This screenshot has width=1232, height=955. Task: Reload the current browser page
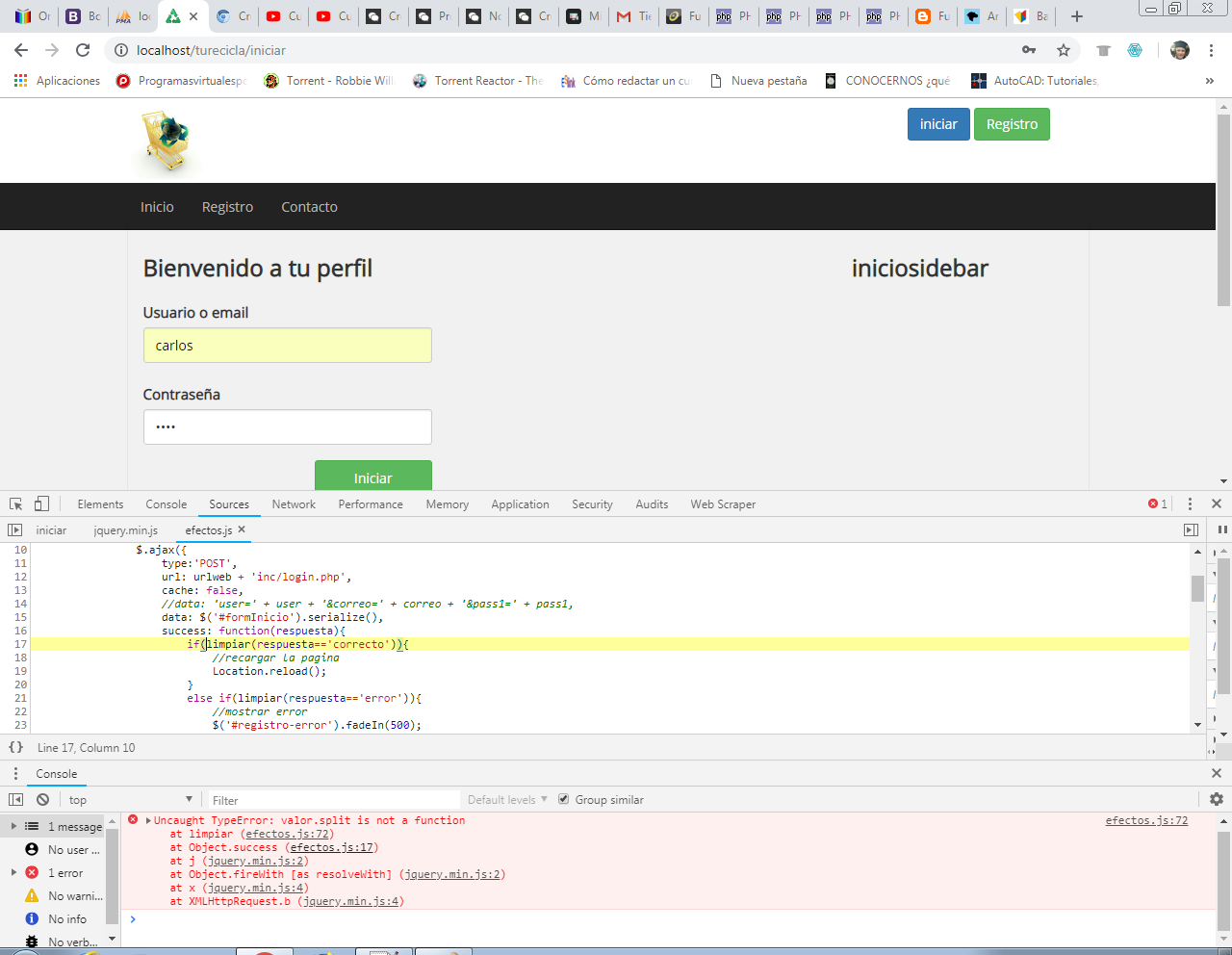click(x=83, y=50)
